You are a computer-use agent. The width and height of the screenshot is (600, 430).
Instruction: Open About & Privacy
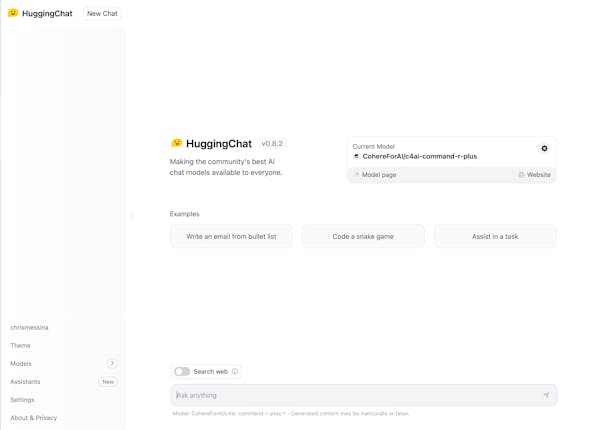click(x=34, y=418)
